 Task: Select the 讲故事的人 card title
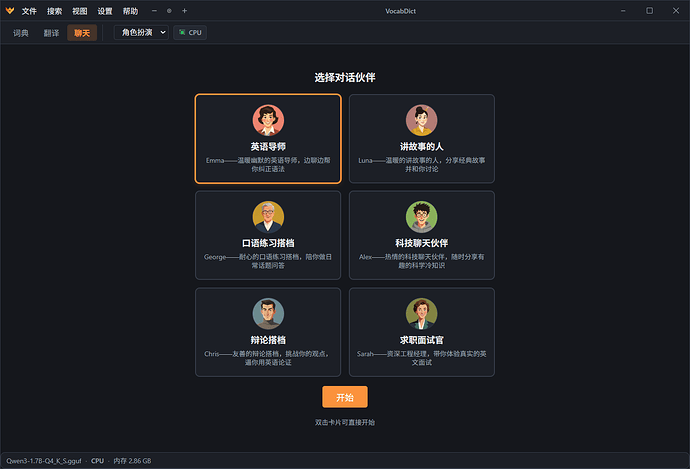(422, 147)
